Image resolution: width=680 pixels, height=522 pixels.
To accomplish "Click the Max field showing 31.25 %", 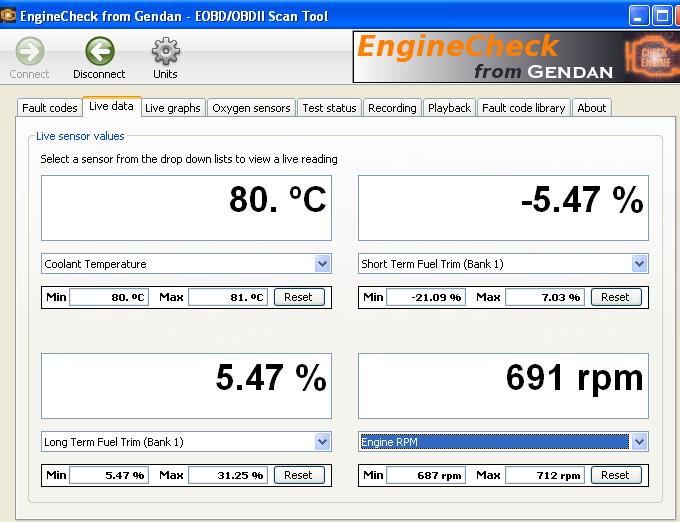I will point(228,475).
